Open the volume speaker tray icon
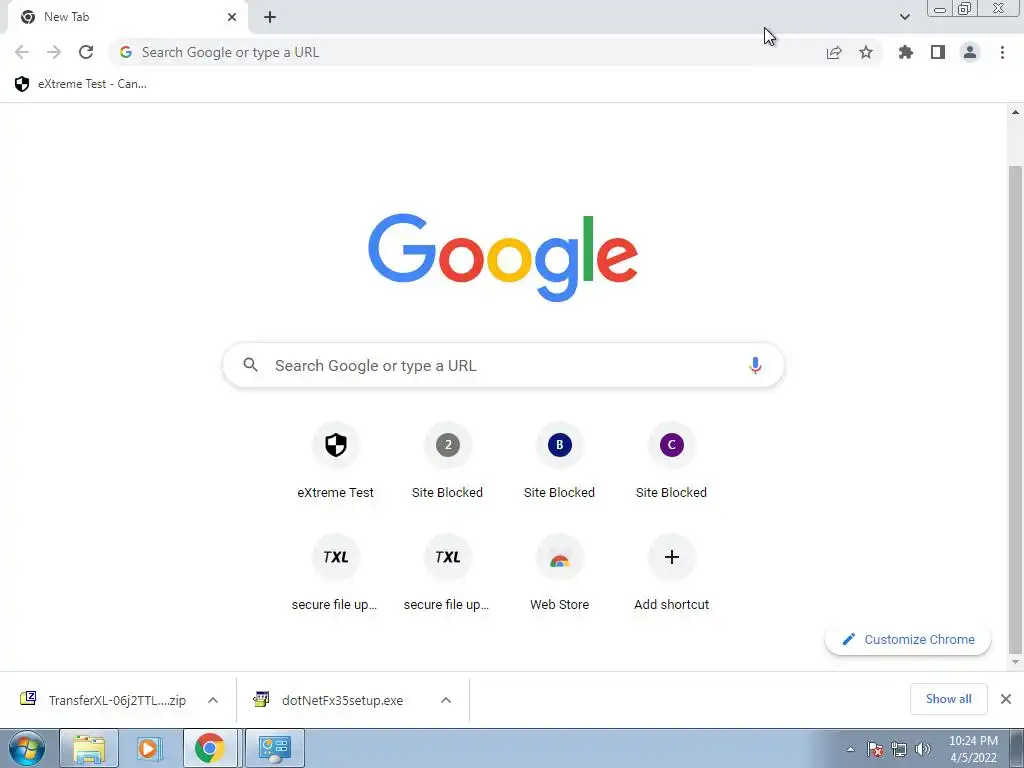This screenshot has height=768, width=1024. click(923, 749)
